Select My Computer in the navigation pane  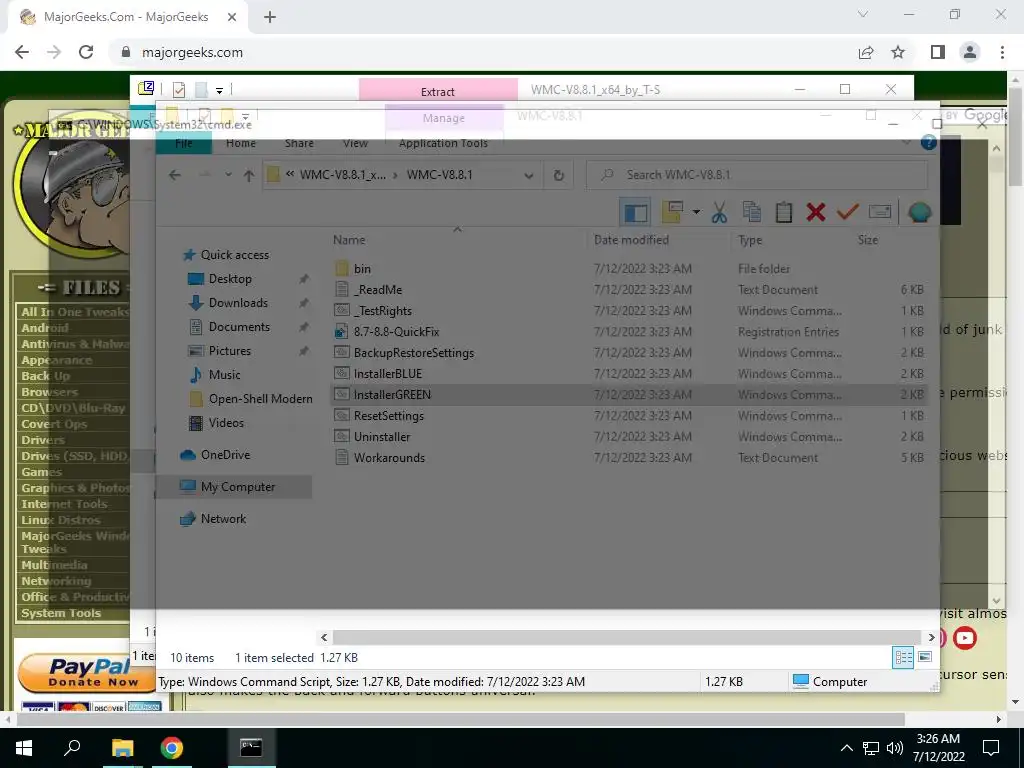click(238, 487)
